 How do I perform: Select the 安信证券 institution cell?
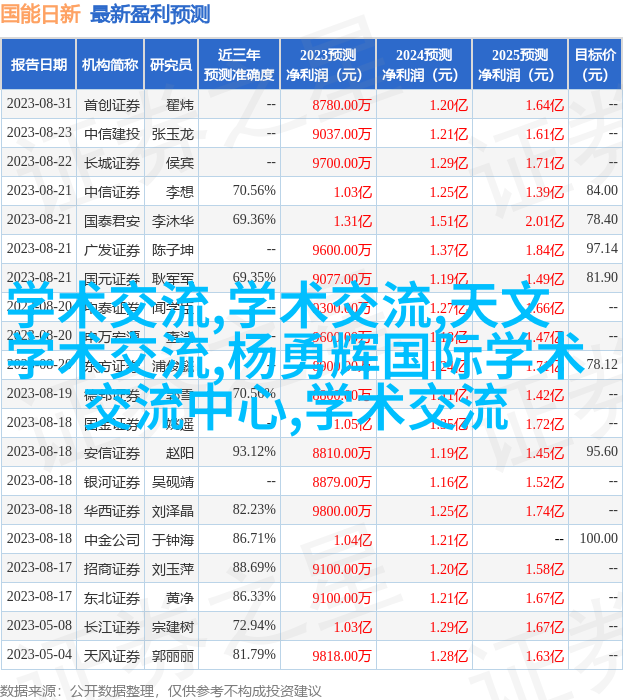click(112, 454)
